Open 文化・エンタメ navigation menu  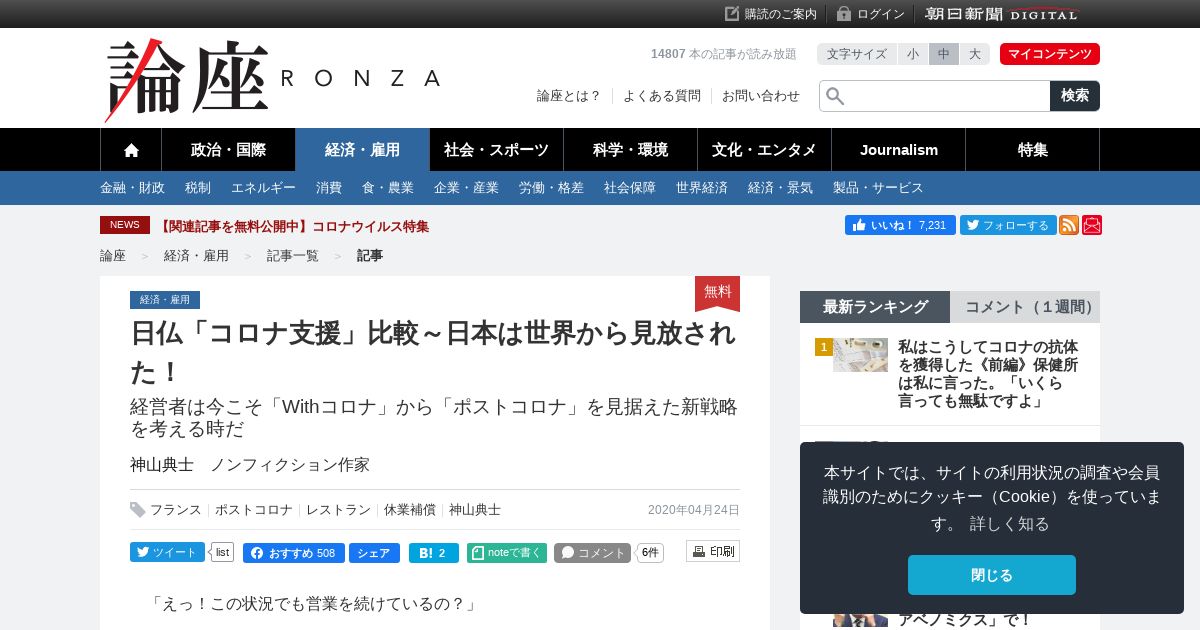click(x=764, y=150)
